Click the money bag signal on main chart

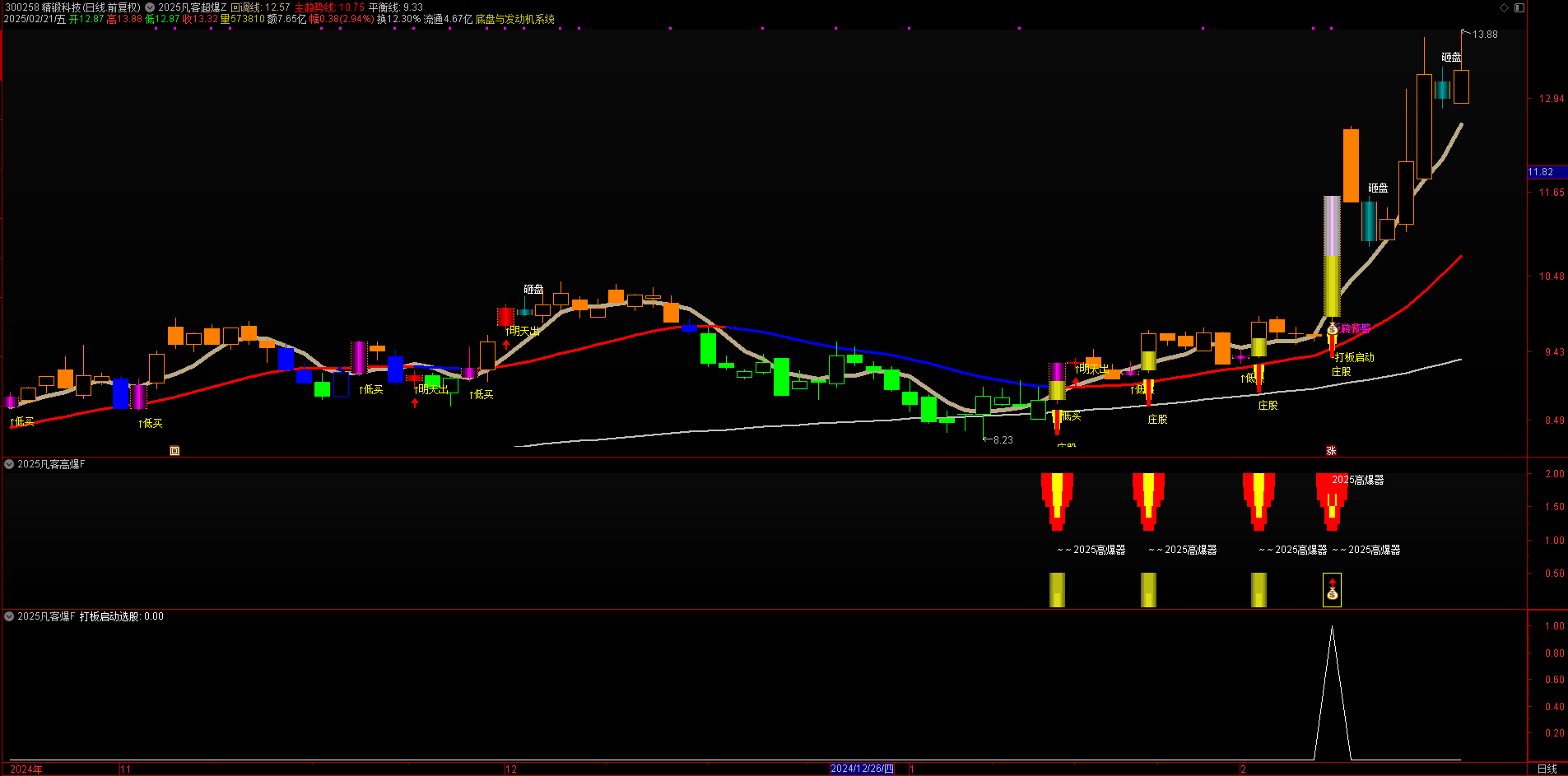pos(1333,329)
